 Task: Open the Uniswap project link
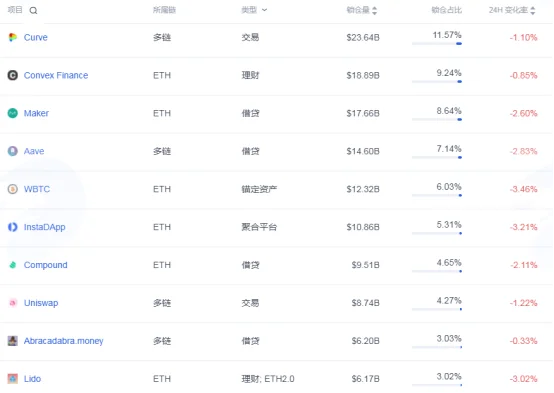click(x=41, y=303)
